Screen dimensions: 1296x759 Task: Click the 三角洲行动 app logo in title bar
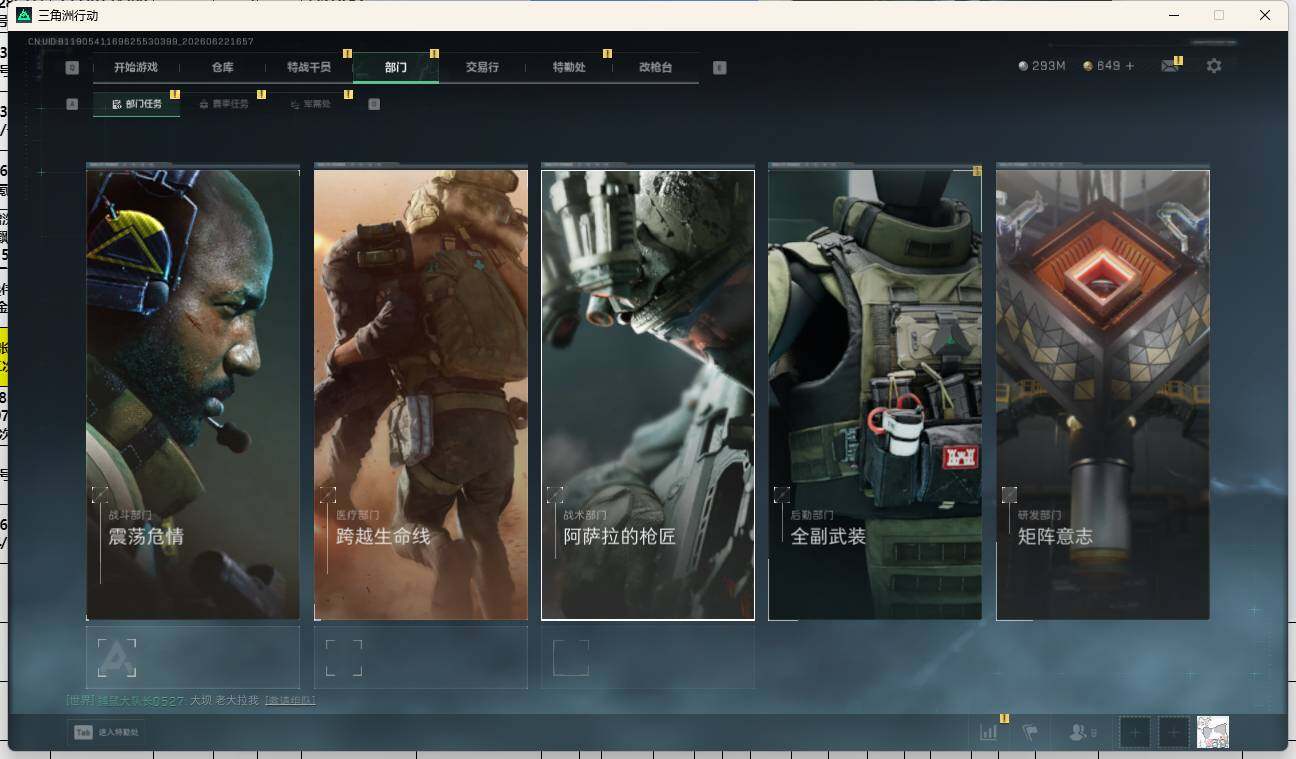[x=24, y=15]
